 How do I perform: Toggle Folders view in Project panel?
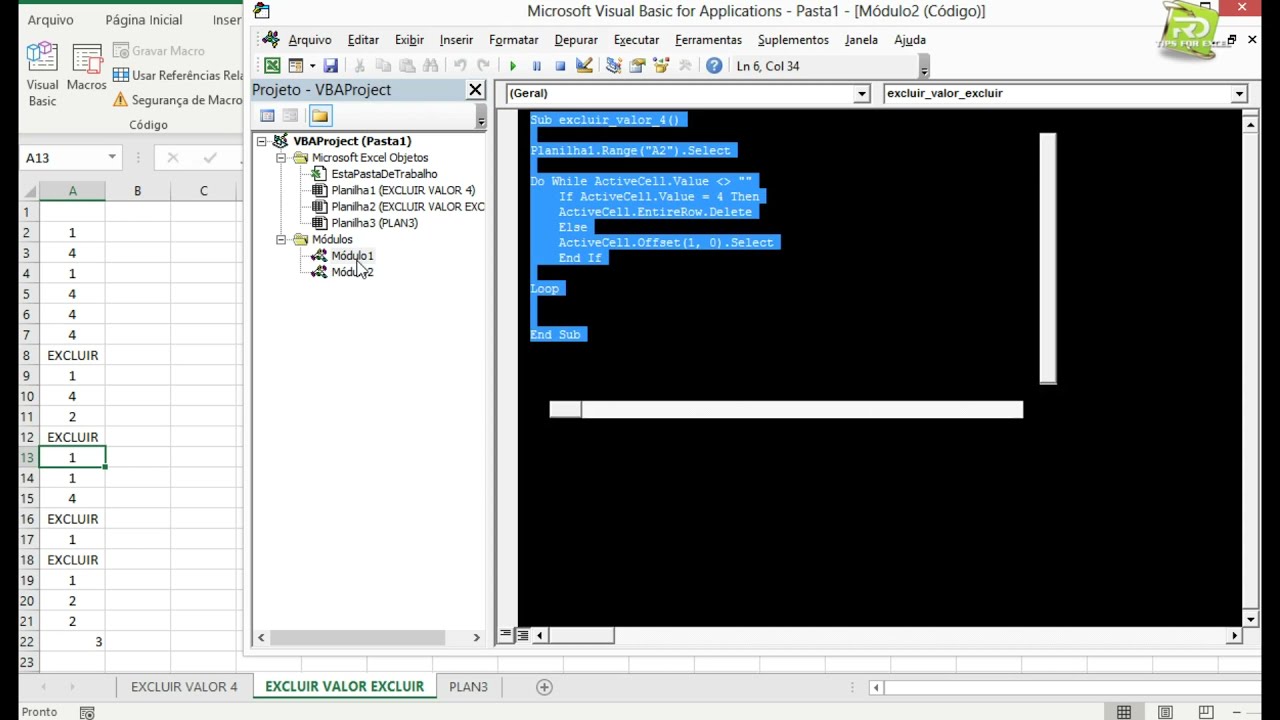pyautogui.click(x=320, y=116)
